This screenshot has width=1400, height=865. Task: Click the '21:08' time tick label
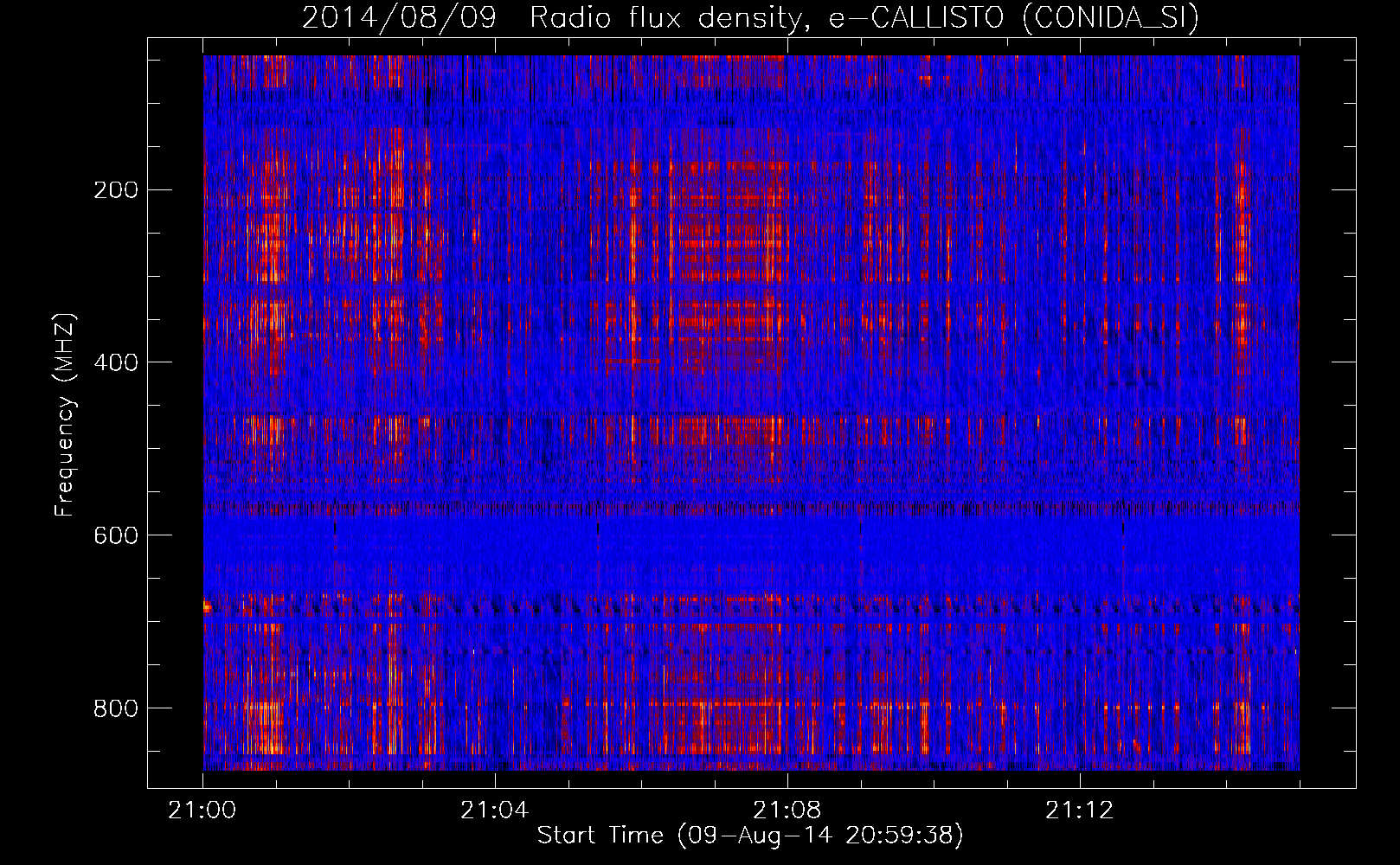coord(787,811)
